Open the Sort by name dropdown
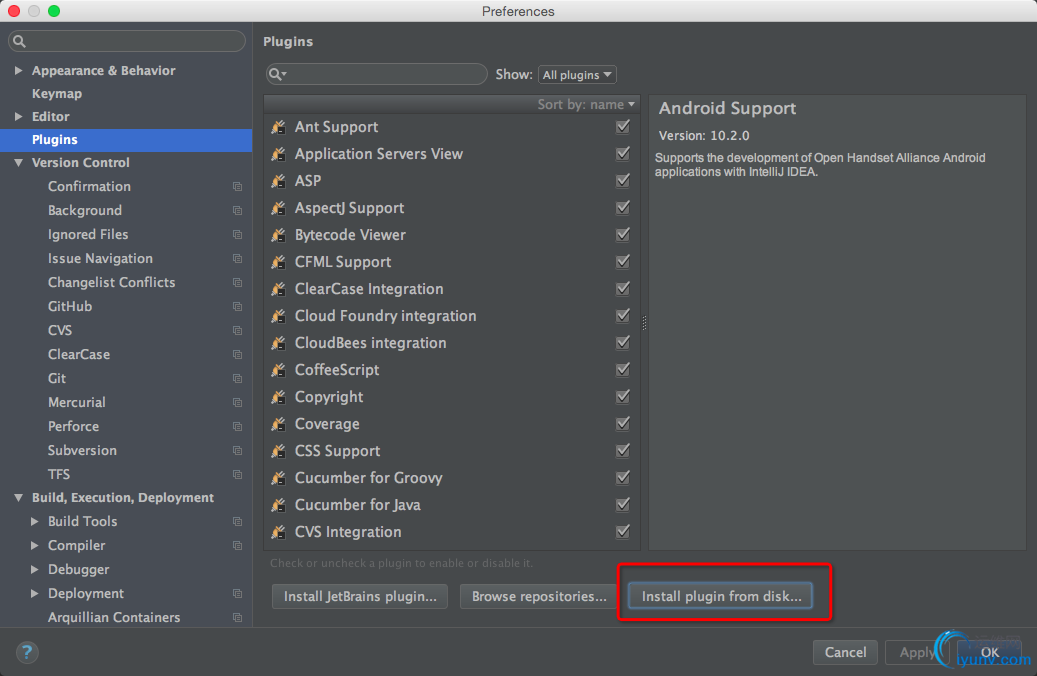Viewport: 1037px width, 676px height. click(x=586, y=105)
